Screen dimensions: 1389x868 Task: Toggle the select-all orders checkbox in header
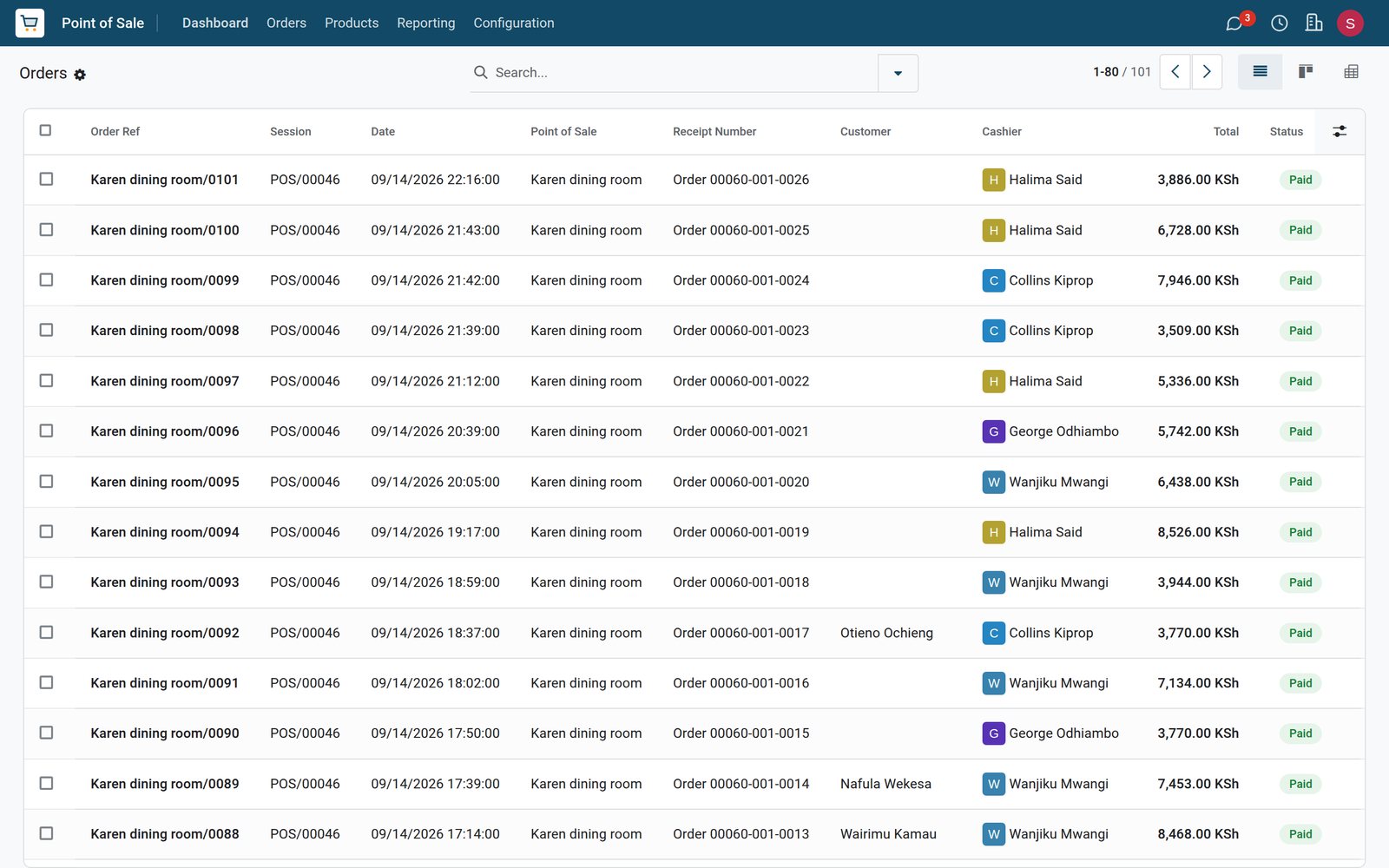(46, 130)
